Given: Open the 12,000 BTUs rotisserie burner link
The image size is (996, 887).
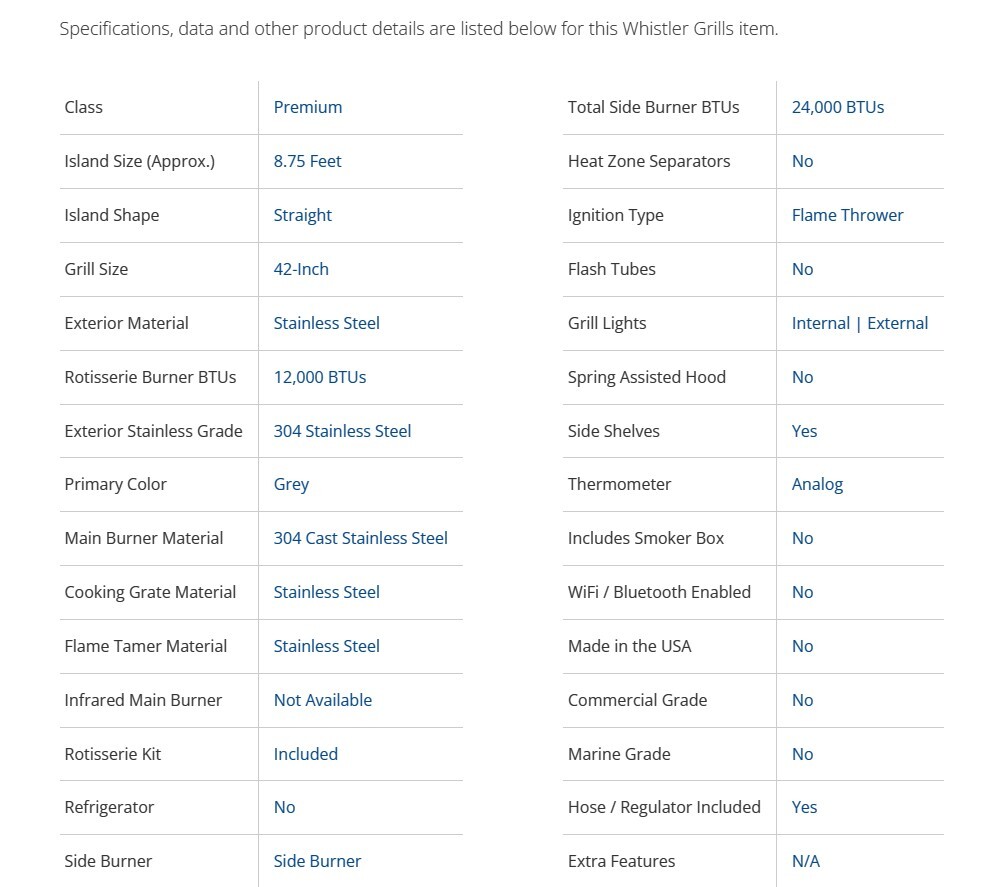Looking at the screenshot, I should (x=319, y=377).
